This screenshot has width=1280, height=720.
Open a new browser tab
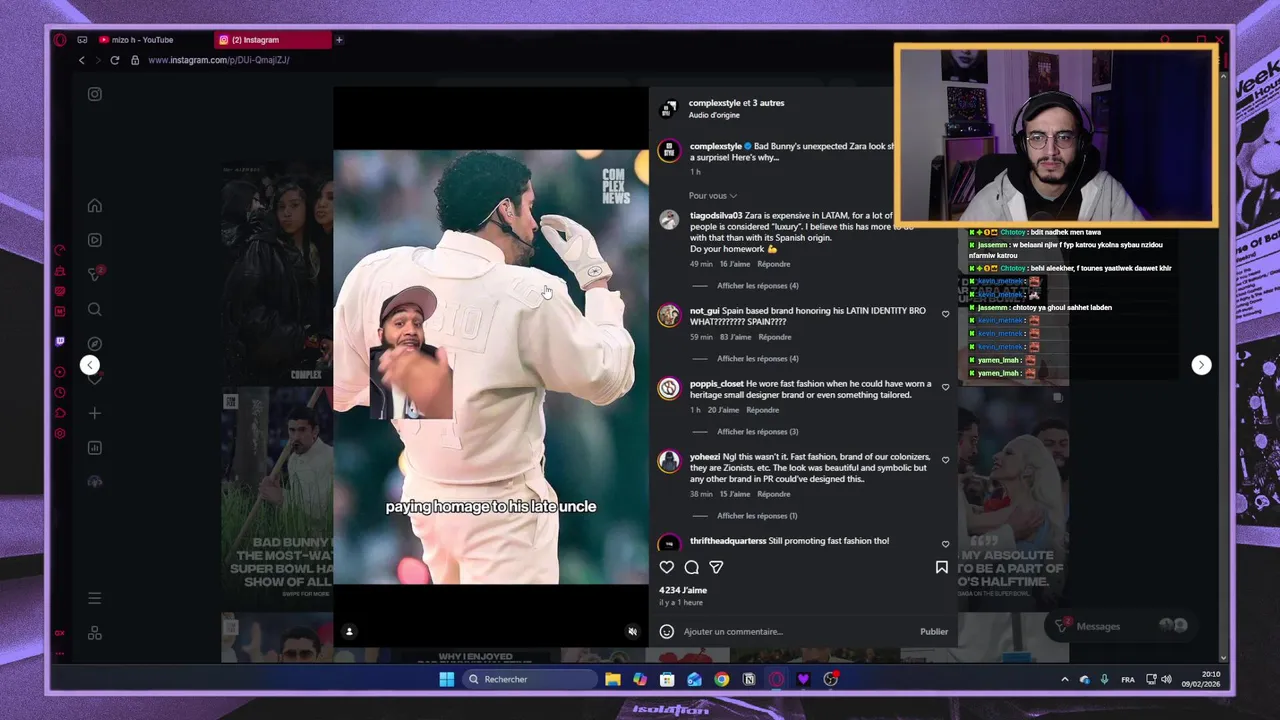click(x=339, y=40)
